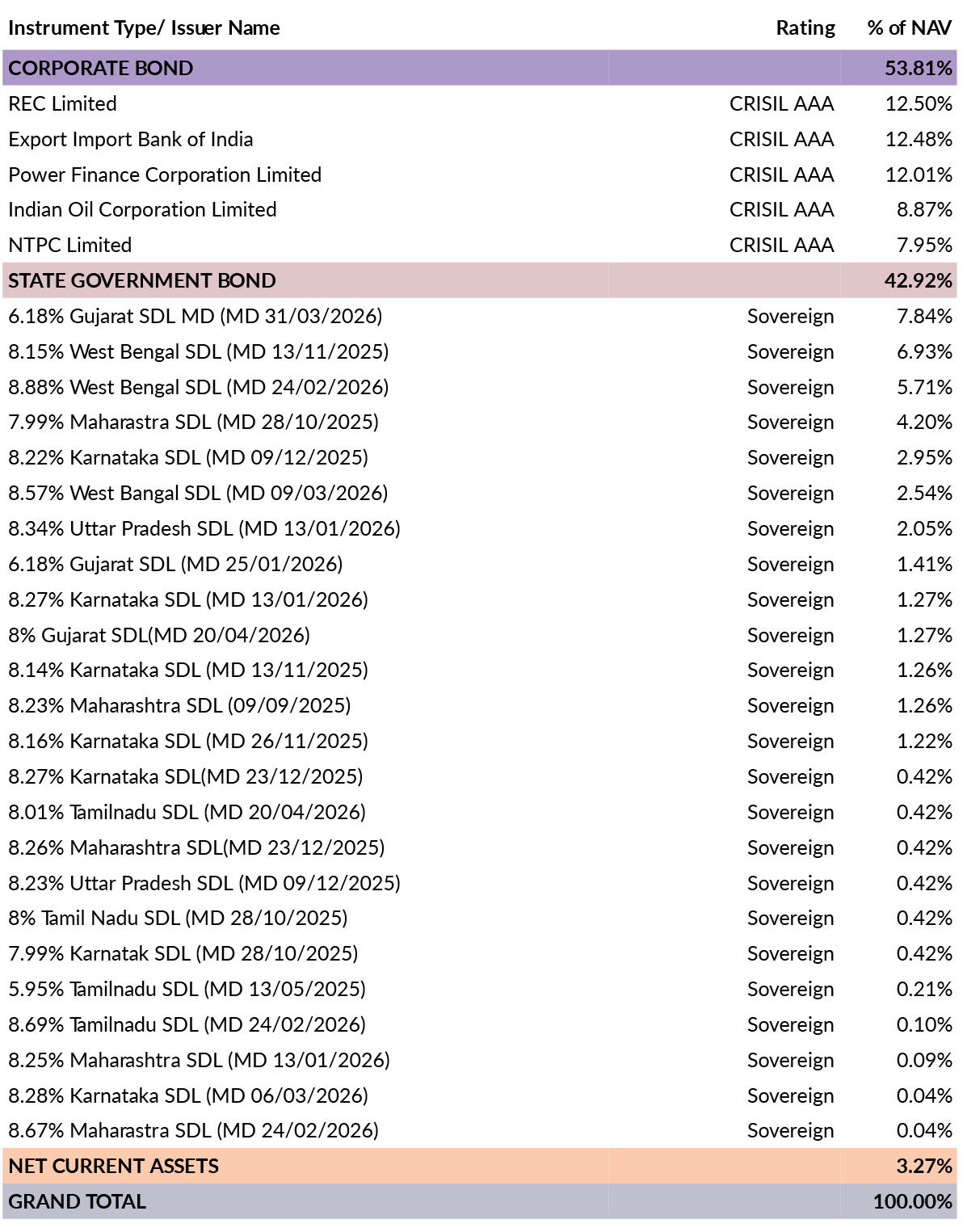Select the CORPORATE BOND header row
This screenshot has width=967, height=1232.
click(480, 68)
